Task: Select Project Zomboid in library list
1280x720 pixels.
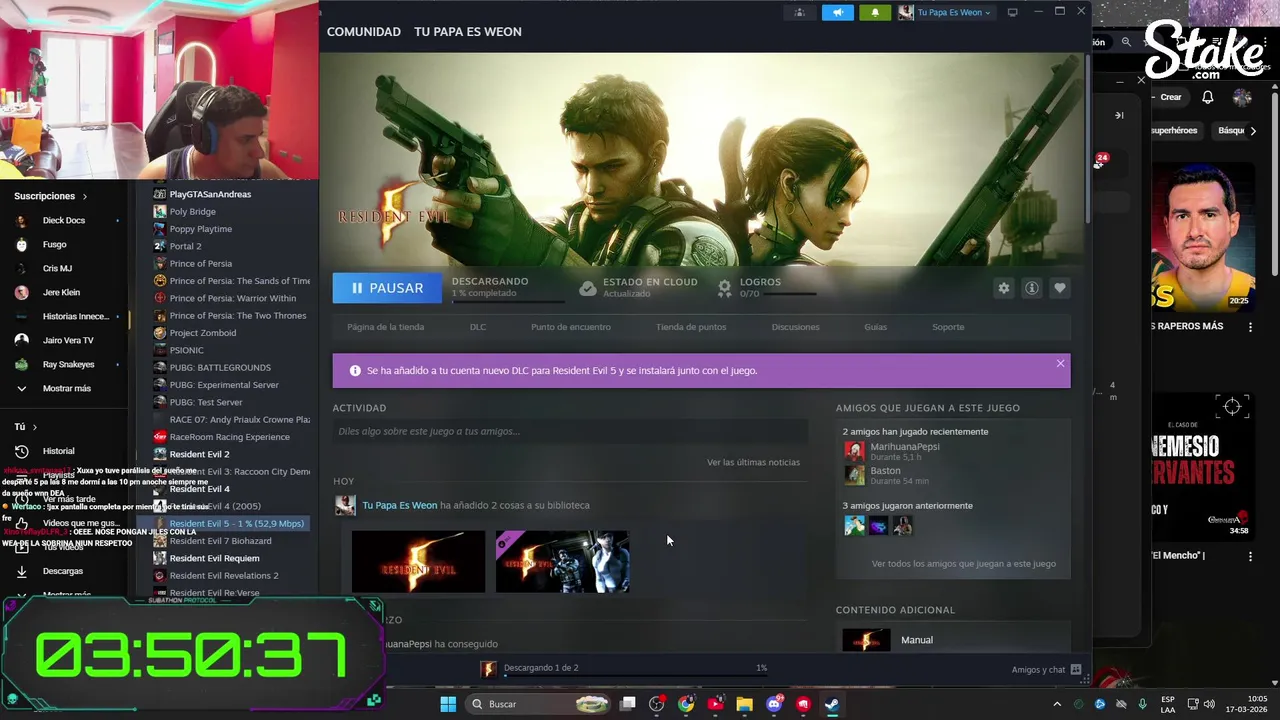Action: click(x=203, y=333)
